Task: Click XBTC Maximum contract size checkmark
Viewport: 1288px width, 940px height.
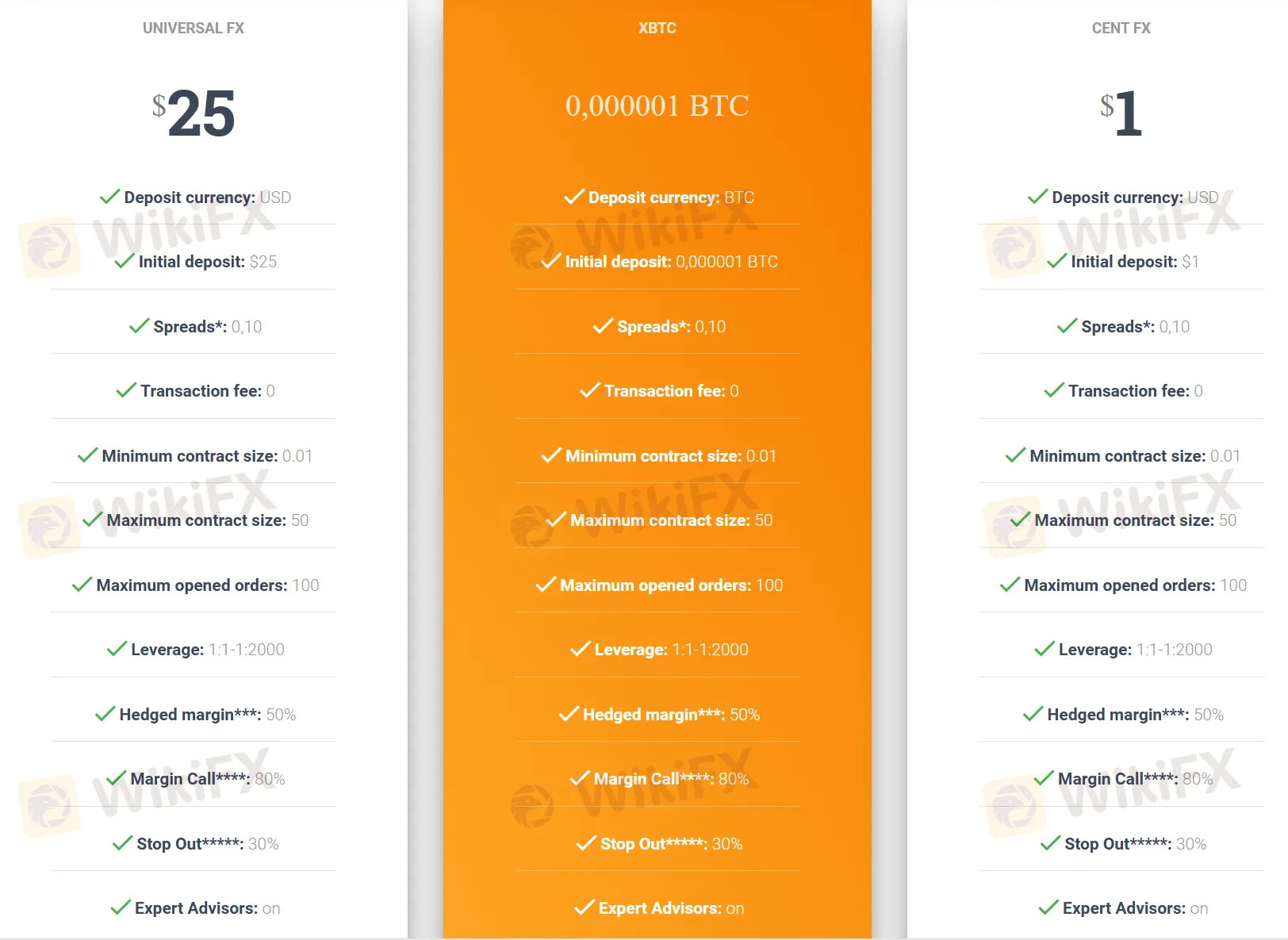Action: click(557, 520)
